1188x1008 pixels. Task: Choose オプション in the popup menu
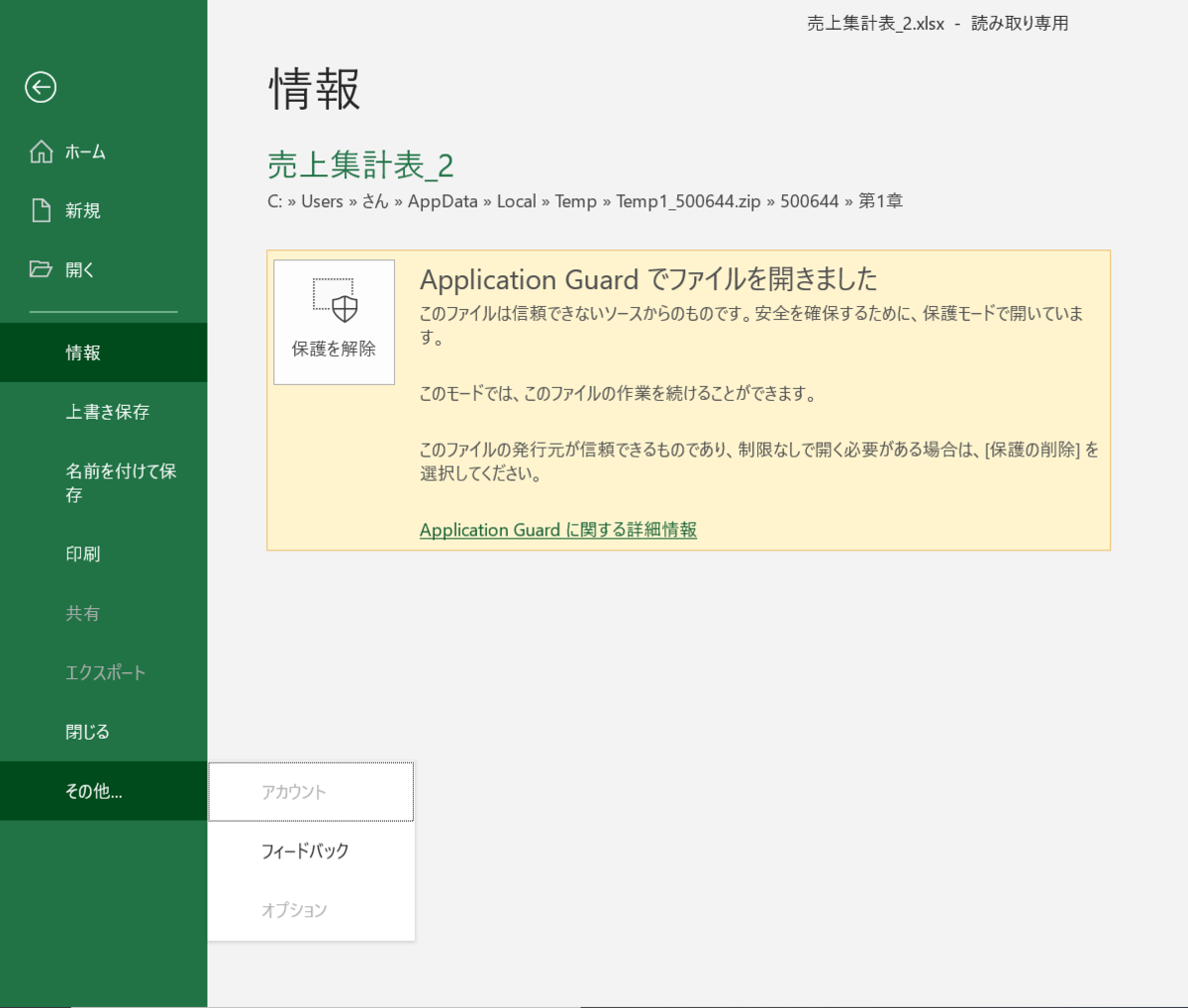pos(311,910)
